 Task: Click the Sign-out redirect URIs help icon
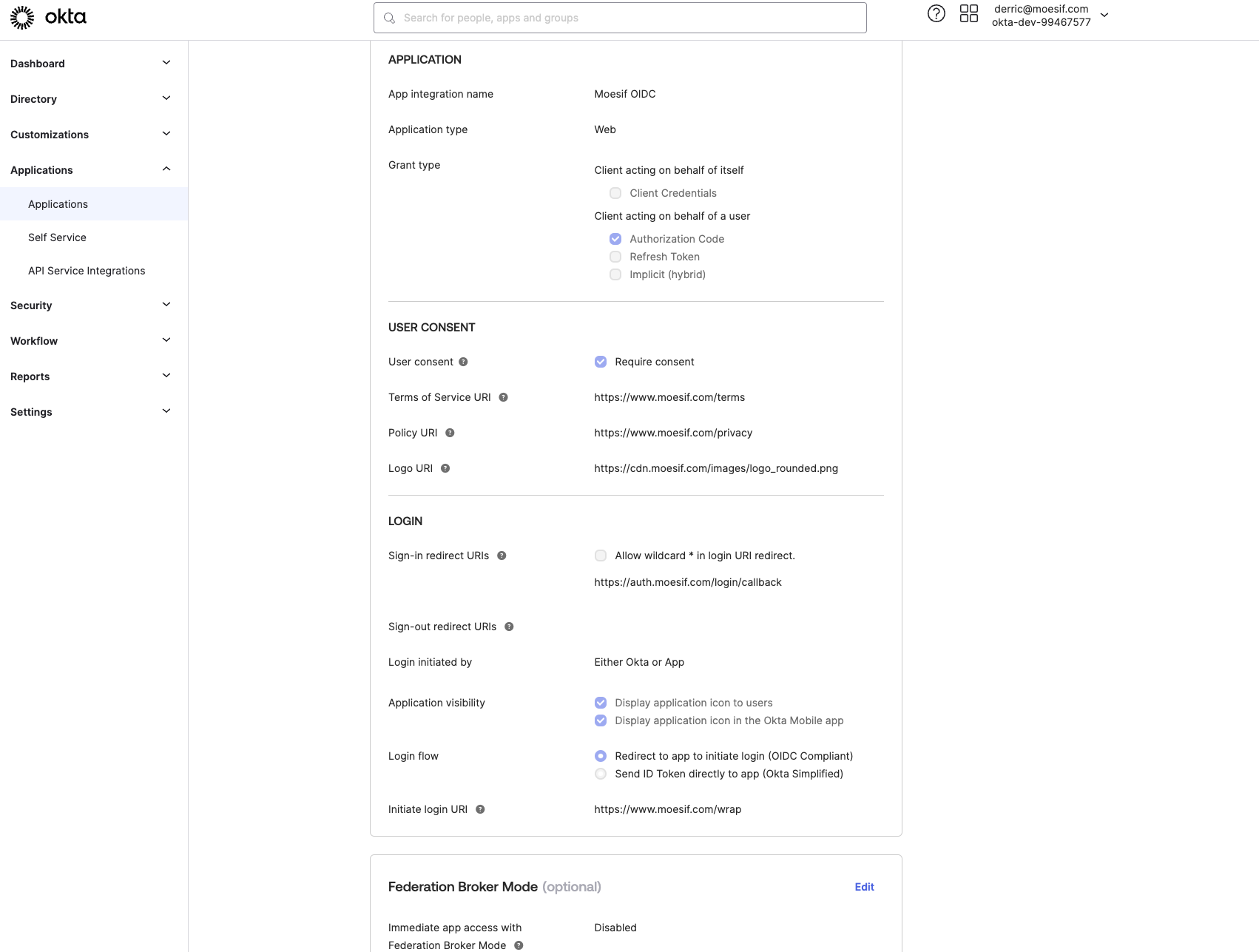pyautogui.click(x=509, y=627)
